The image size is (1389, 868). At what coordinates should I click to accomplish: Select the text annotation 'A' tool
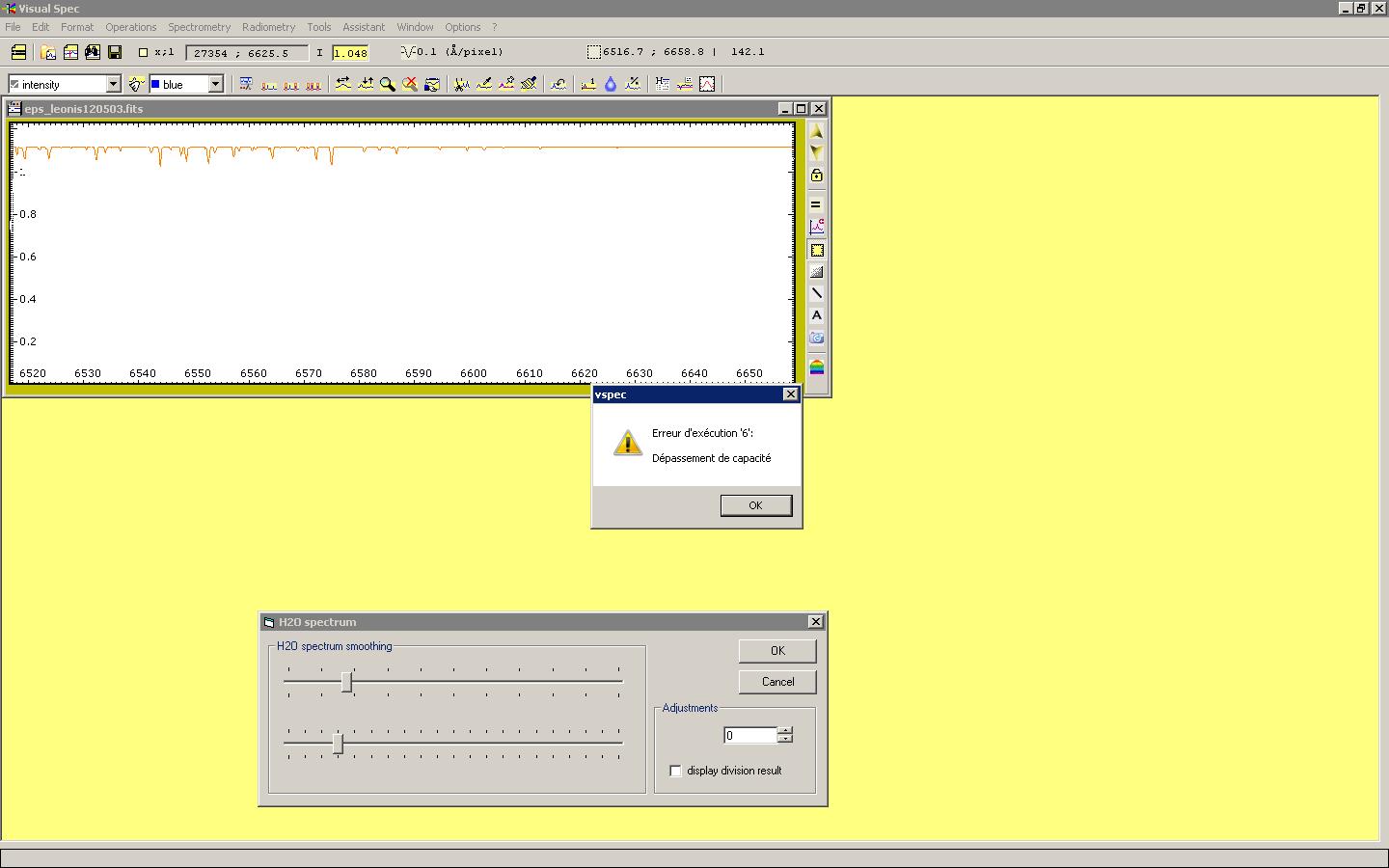pyautogui.click(x=817, y=315)
